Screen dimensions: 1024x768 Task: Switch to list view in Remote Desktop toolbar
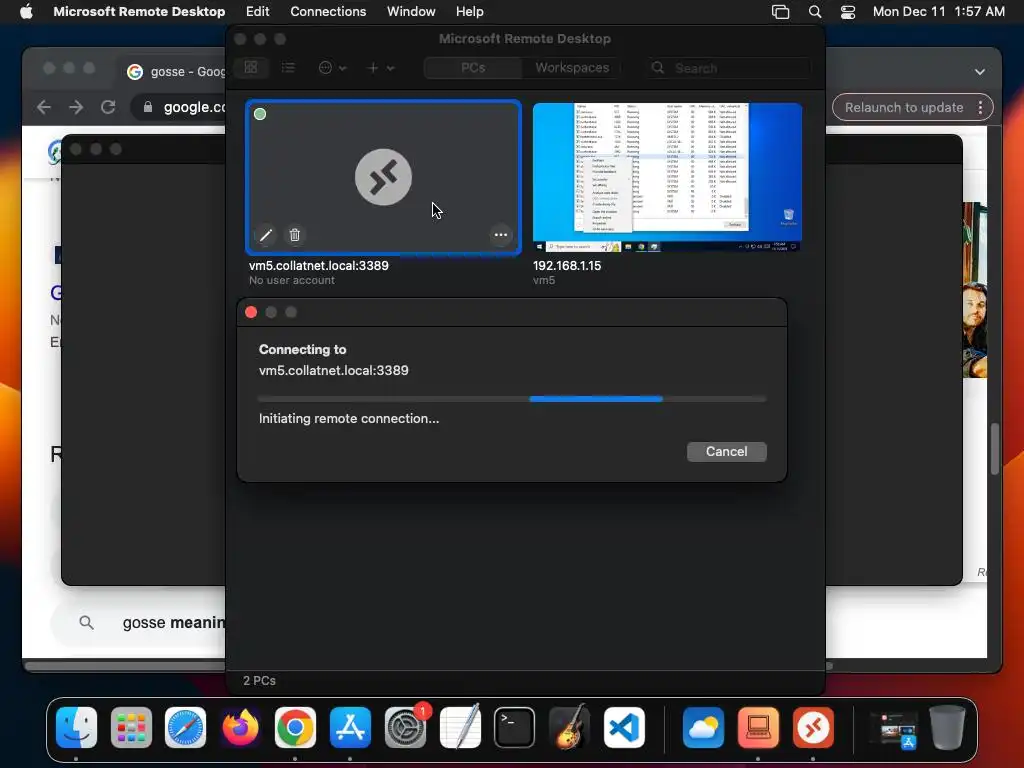click(288, 67)
